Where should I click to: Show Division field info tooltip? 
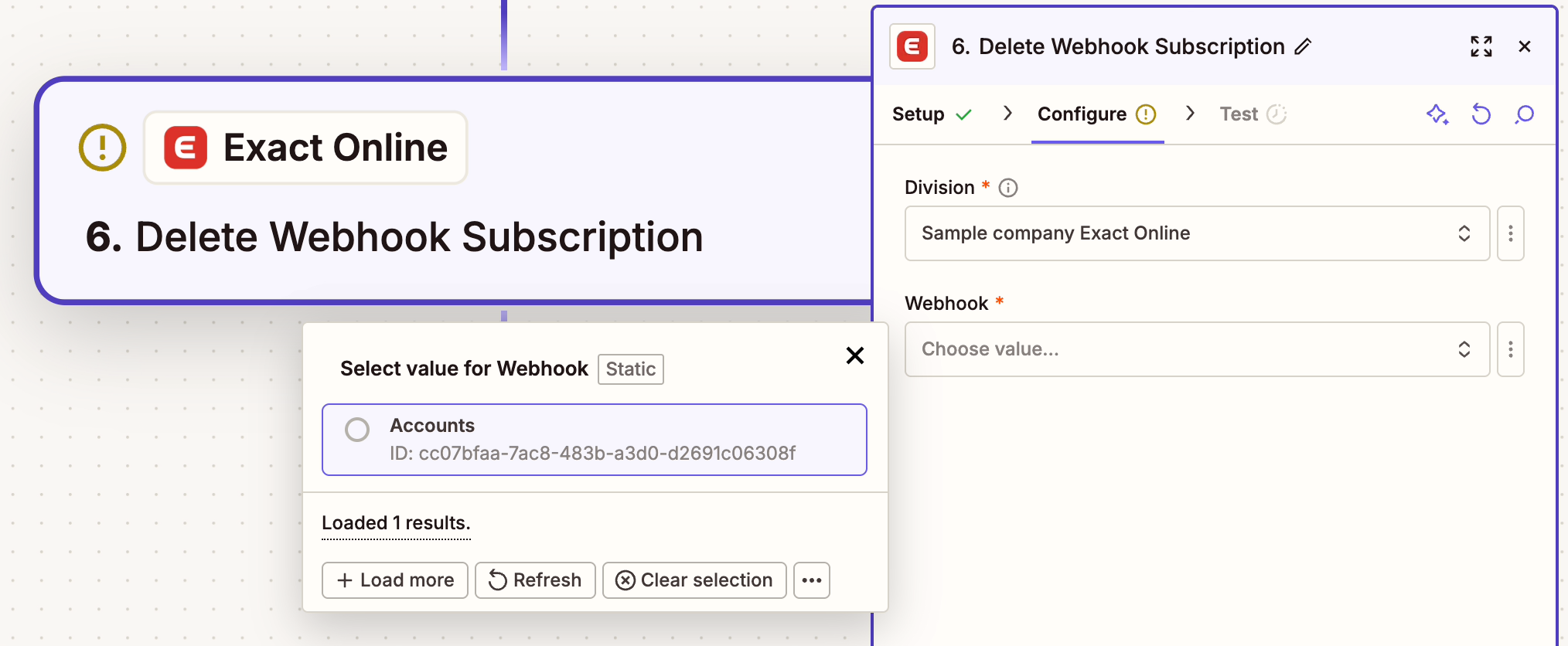pos(1008,188)
